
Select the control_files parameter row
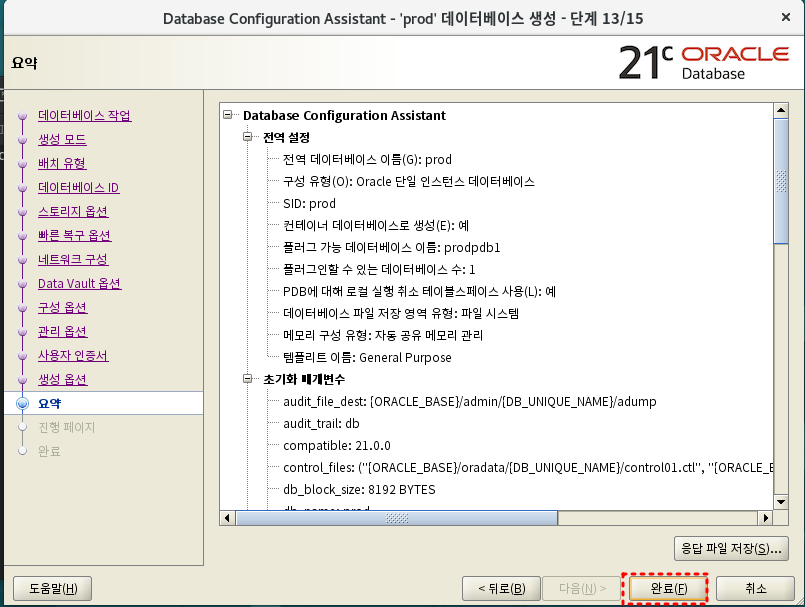(x=528, y=468)
